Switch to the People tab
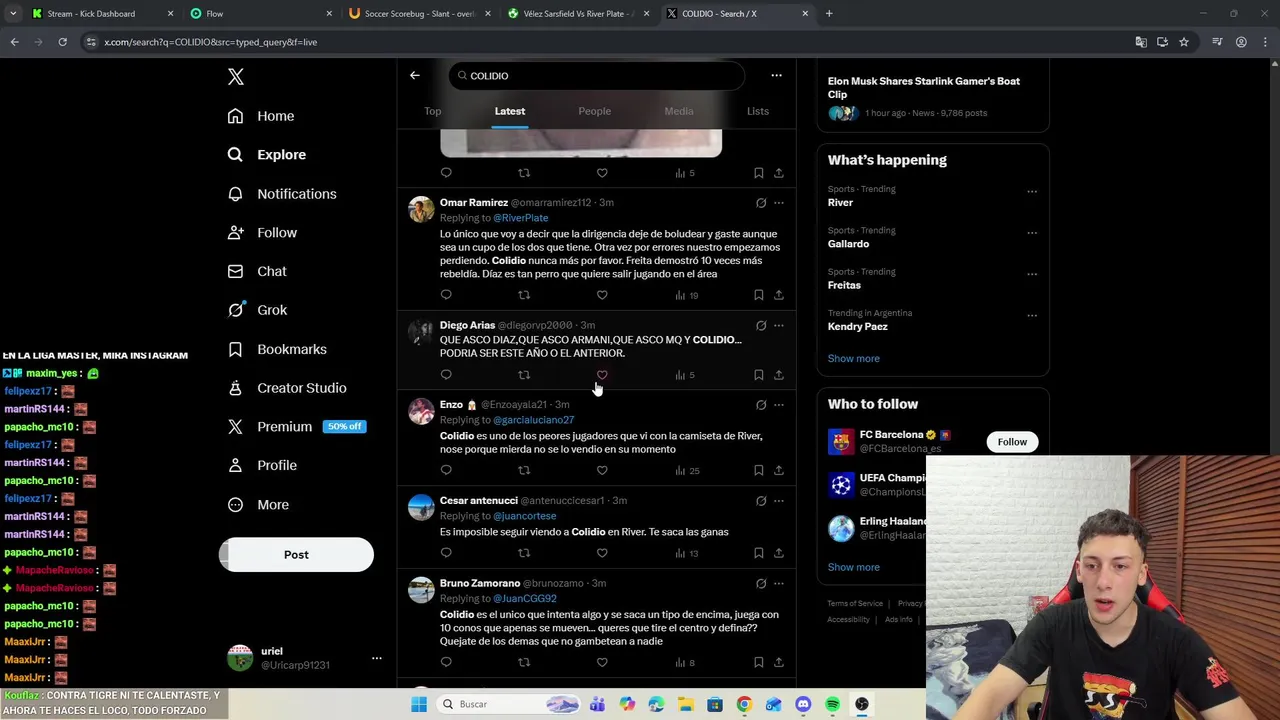 594,111
